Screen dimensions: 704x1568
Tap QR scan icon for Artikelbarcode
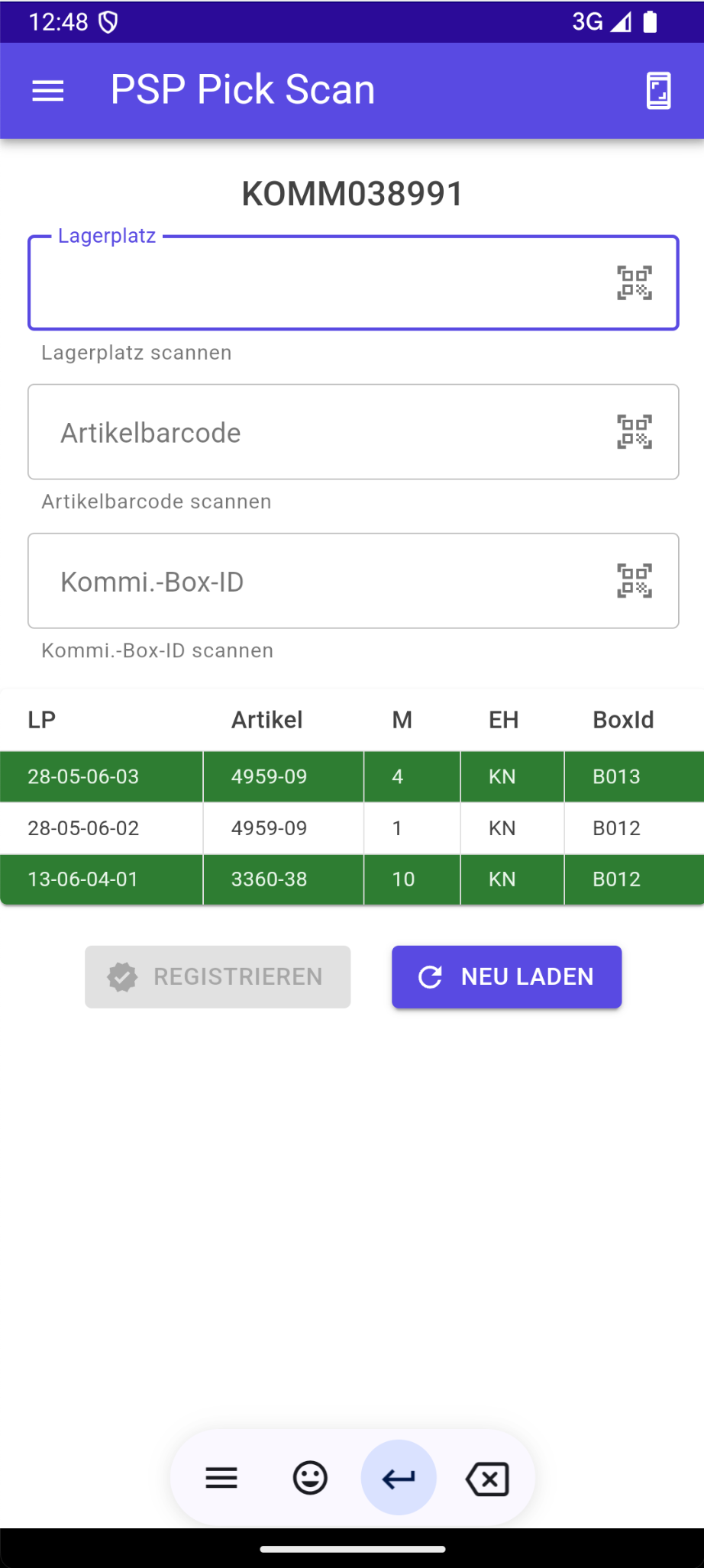(x=634, y=432)
